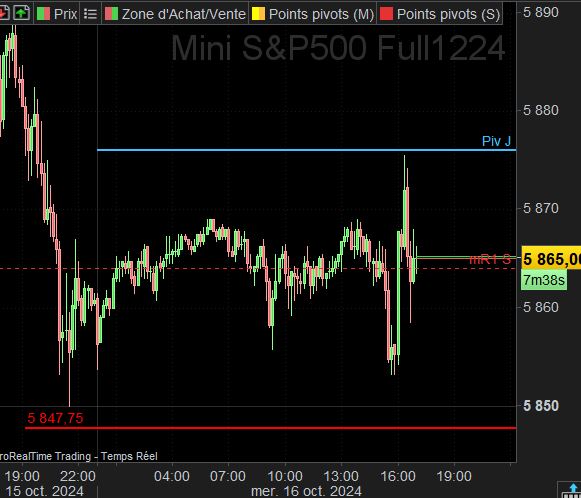The height and width of the screenshot is (498, 581).
Task: Click the 15 oct. 2024 date label
Action: [44, 491]
